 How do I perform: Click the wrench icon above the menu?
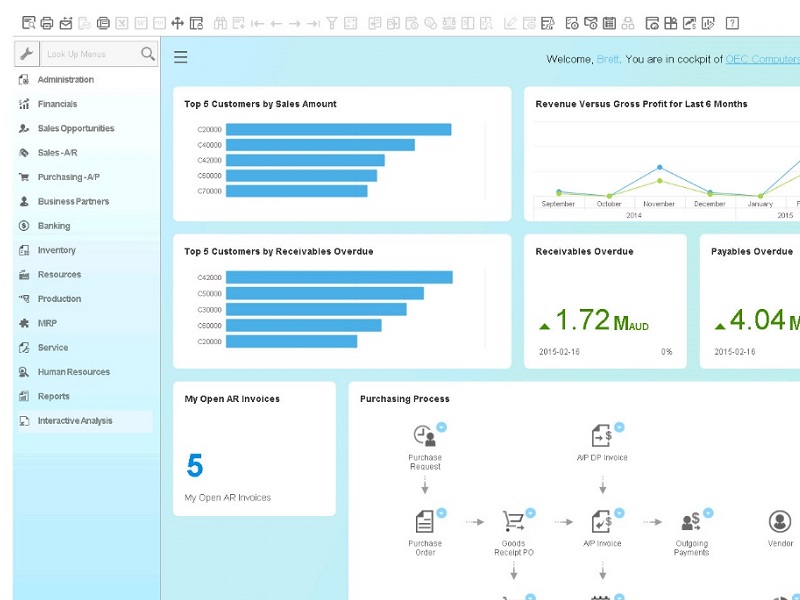27,54
